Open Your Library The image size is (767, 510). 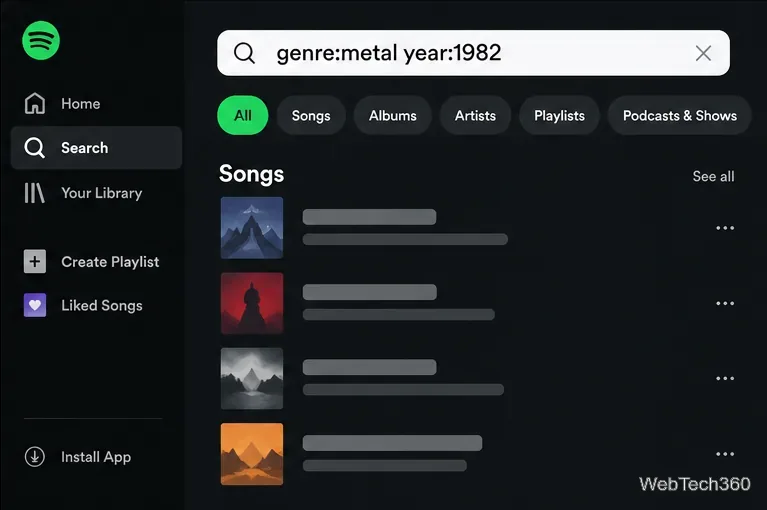(83, 193)
